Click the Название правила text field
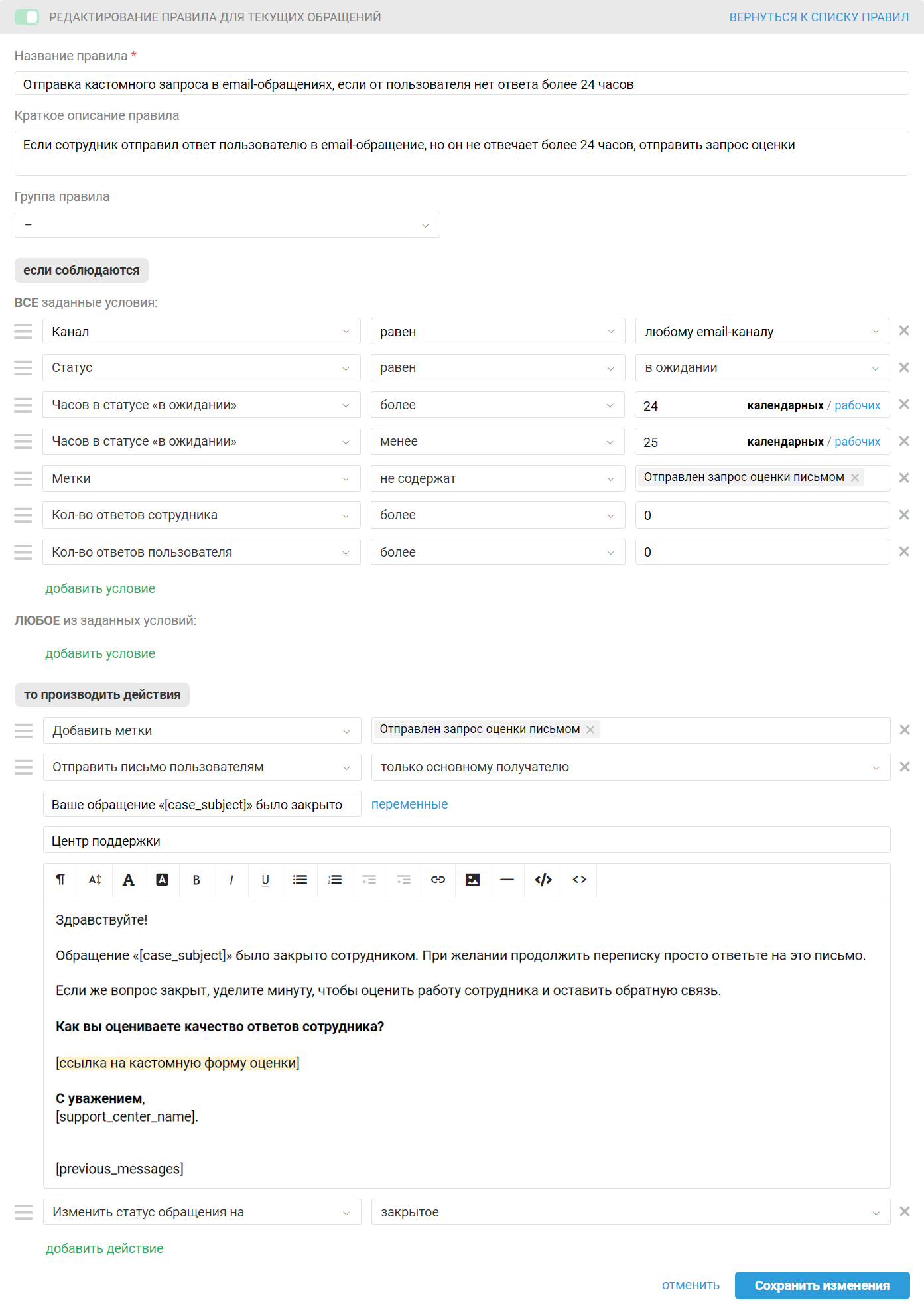Screen dimensions: 924x1314 (x=462, y=84)
